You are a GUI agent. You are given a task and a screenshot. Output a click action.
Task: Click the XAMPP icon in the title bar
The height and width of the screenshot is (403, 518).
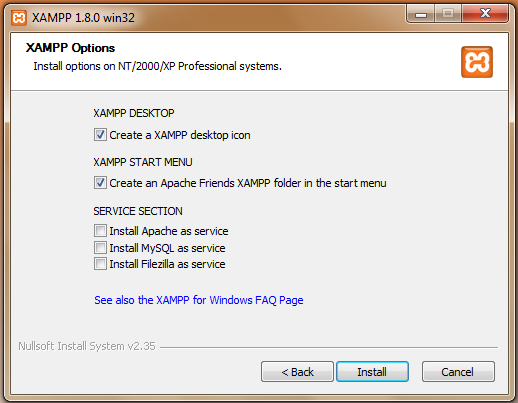[19, 18]
